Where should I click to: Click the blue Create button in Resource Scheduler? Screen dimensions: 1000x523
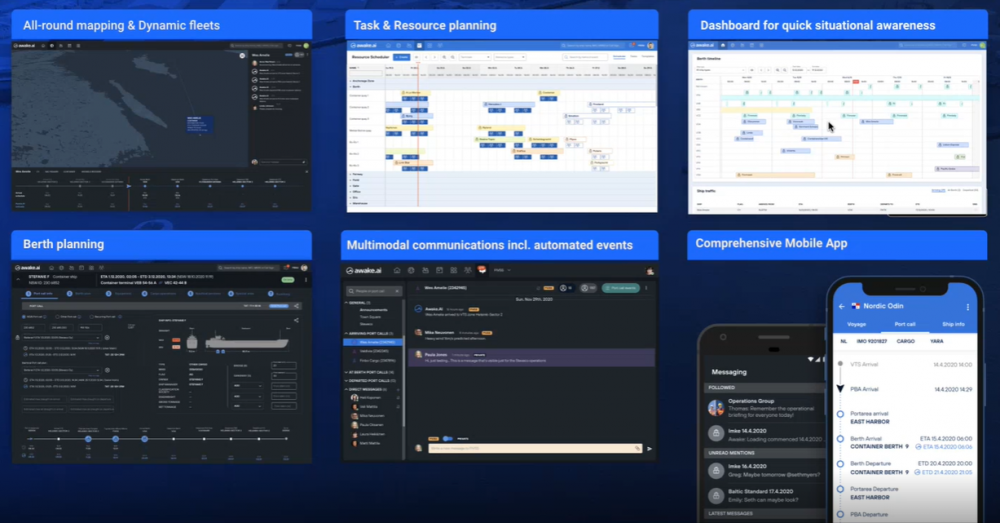(403, 58)
